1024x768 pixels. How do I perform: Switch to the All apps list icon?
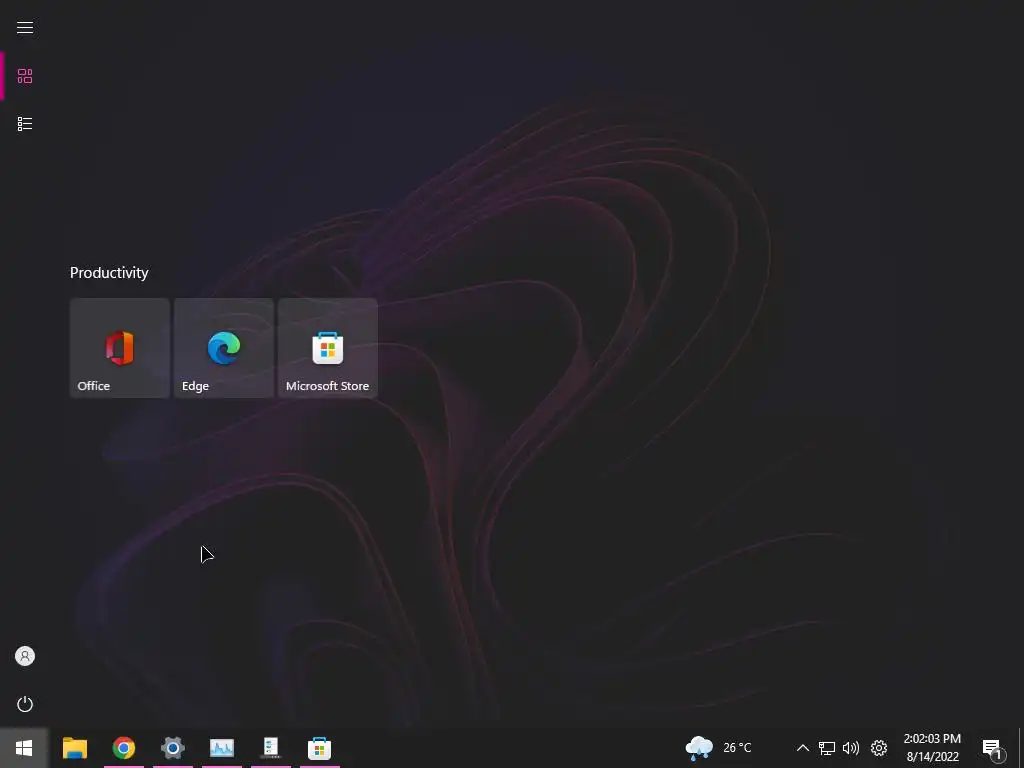pyautogui.click(x=25, y=124)
